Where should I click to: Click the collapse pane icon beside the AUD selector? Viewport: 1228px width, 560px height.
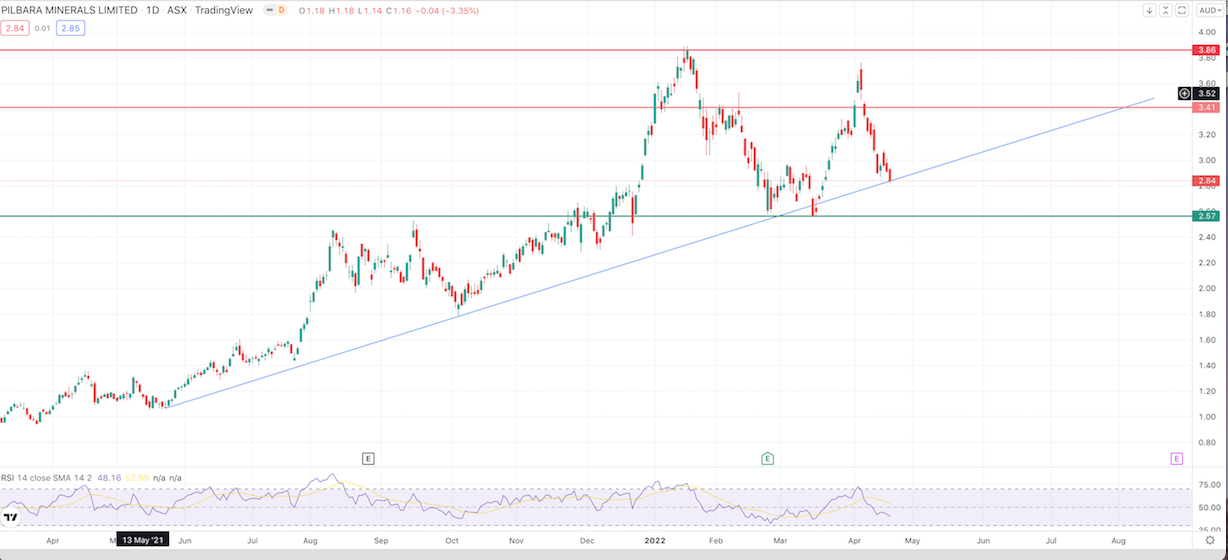coord(1166,10)
